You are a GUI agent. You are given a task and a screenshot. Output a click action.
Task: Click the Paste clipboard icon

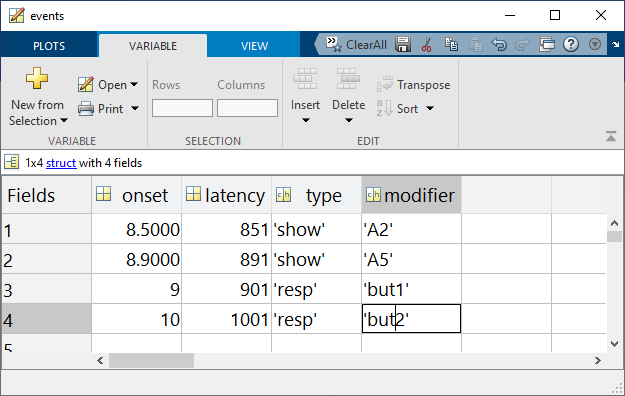475,44
